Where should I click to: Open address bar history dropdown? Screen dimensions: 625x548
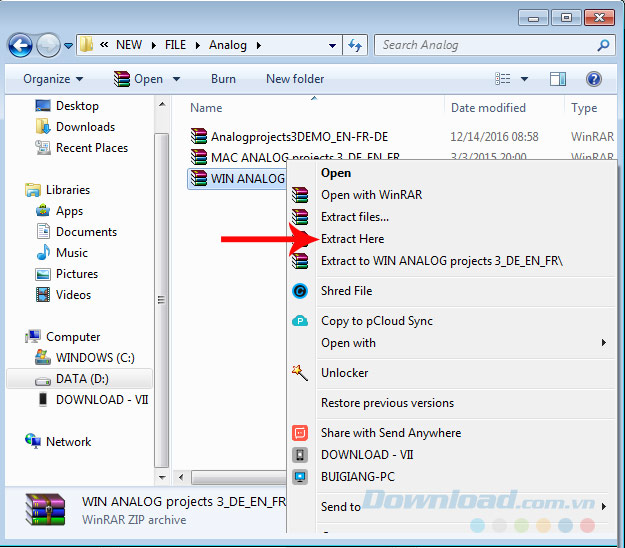click(x=332, y=45)
